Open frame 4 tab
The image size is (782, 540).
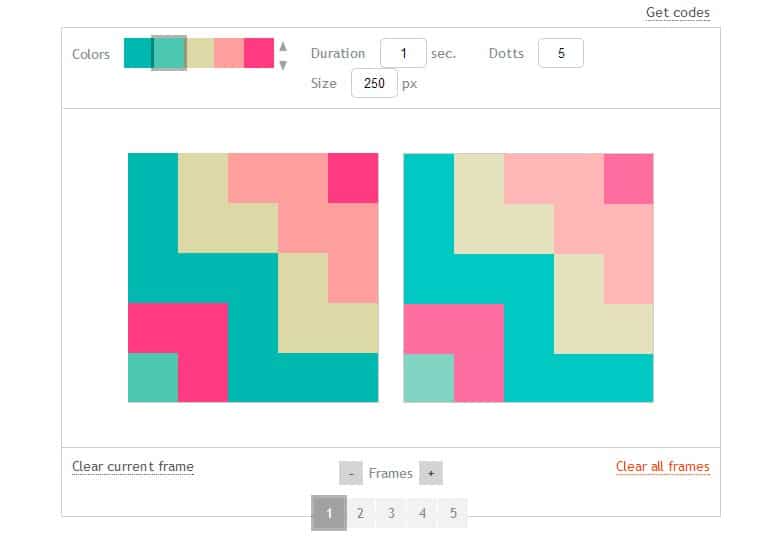pyautogui.click(x=422, y=513)
